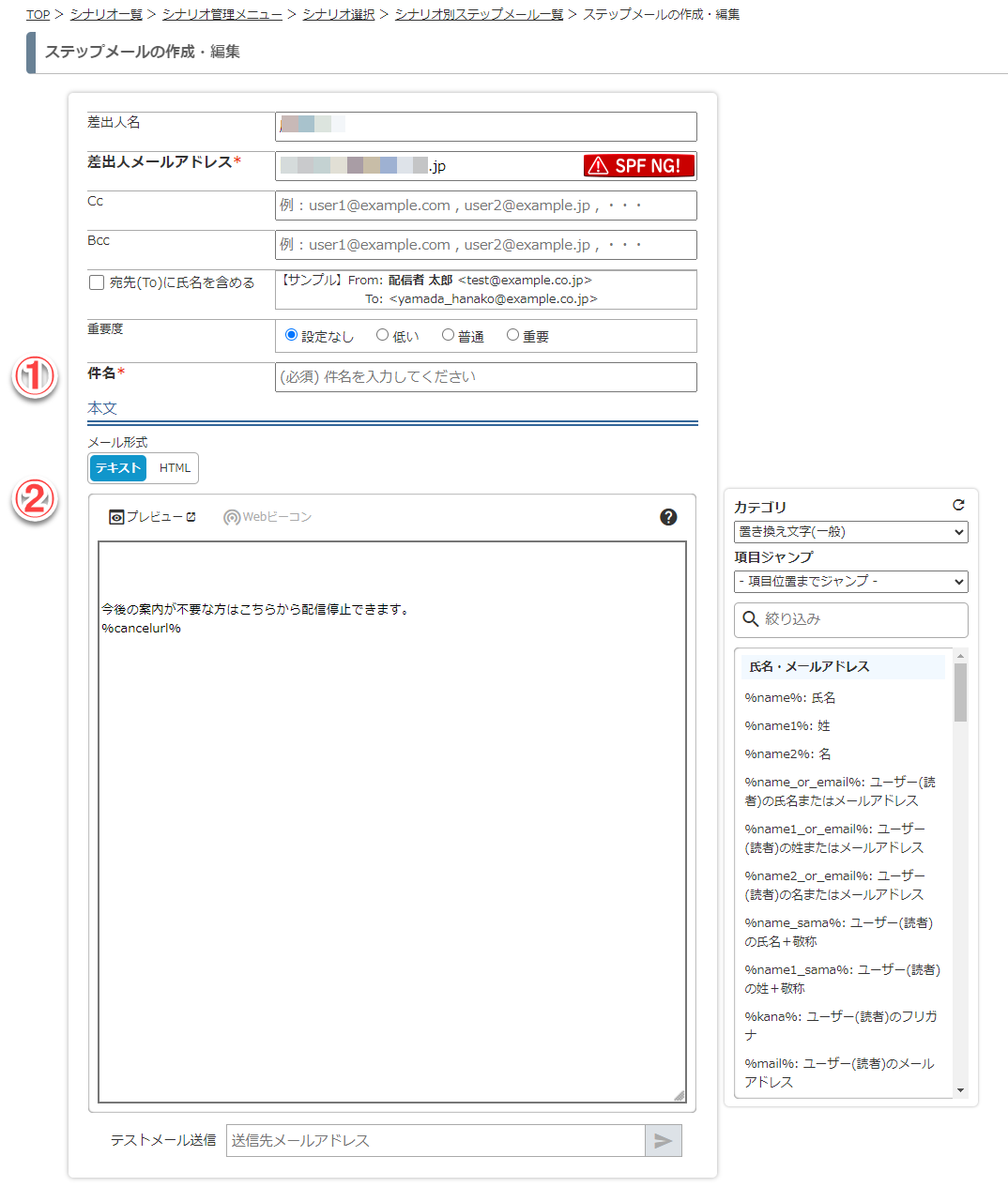1008x1187 pixels.
Task: Expand the 項目ジャンプ dropdown
Action: click(x=850, y=582)
